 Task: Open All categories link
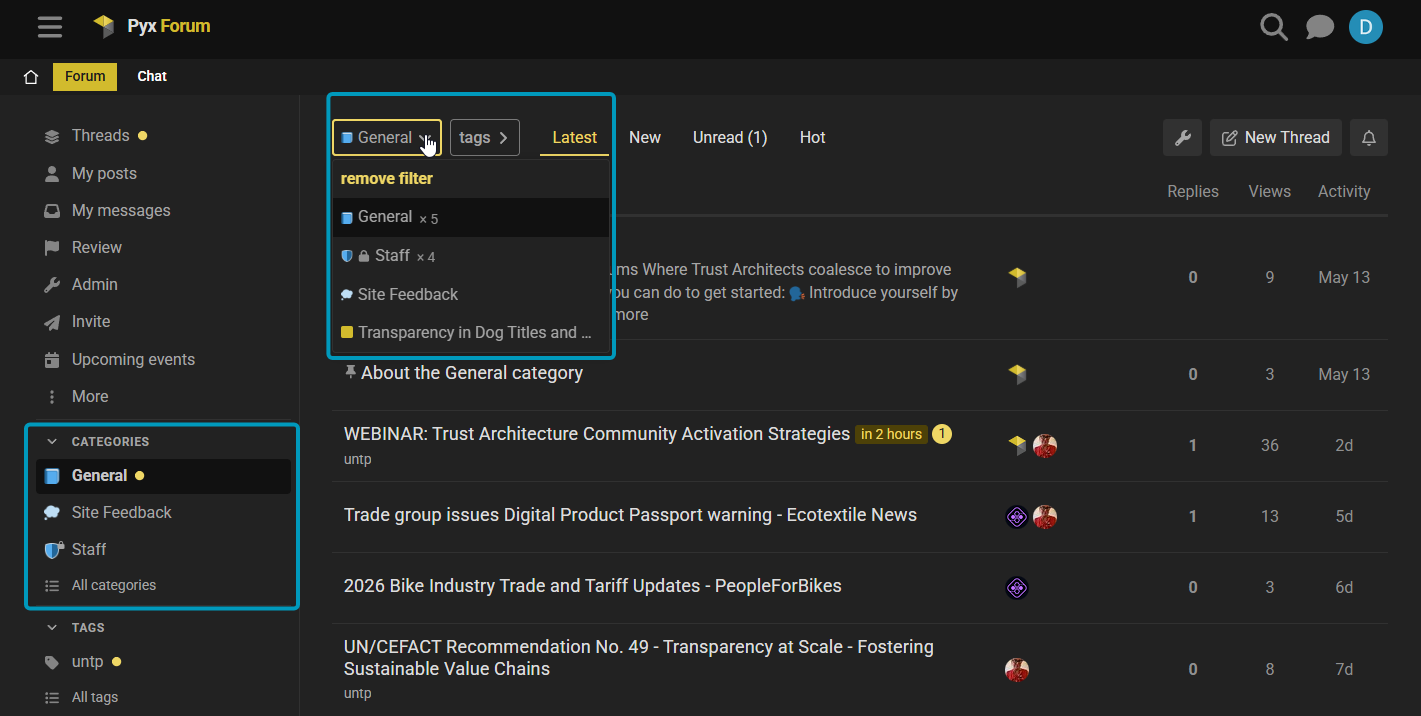[x=113, y=585]
